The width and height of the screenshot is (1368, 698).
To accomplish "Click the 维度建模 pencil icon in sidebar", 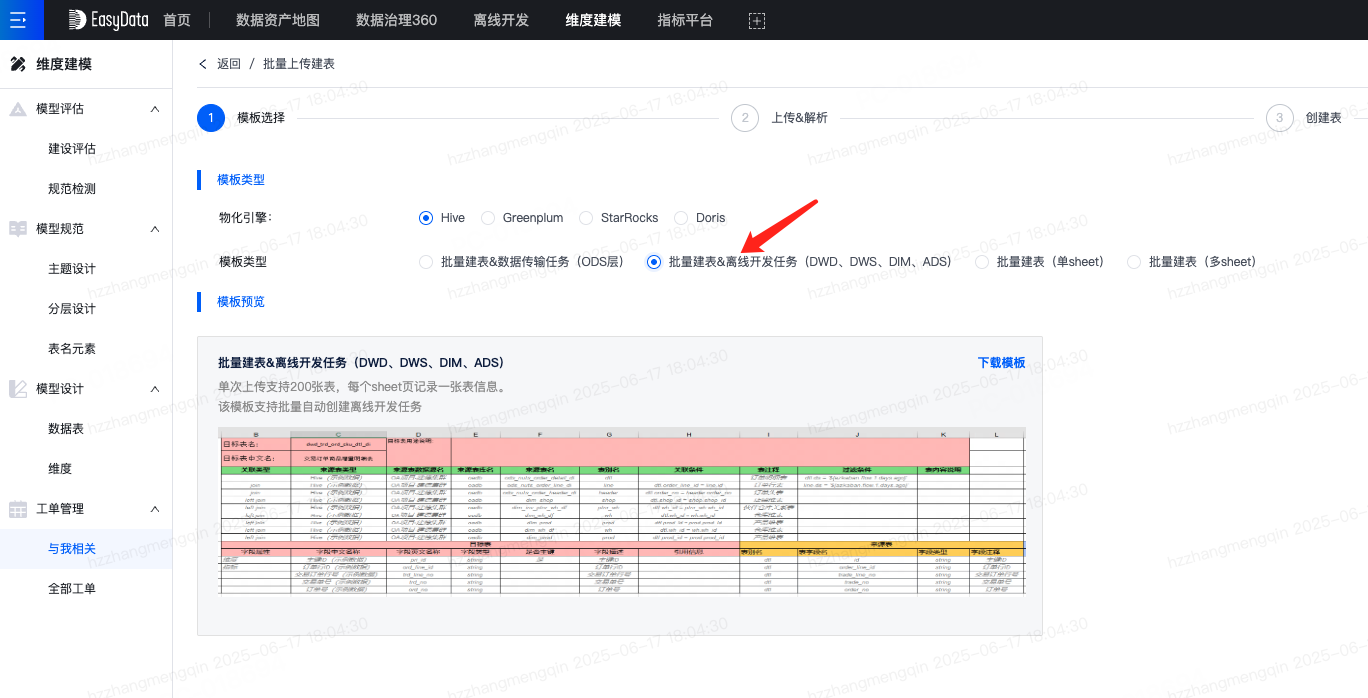I will click(x=18, y=64).
